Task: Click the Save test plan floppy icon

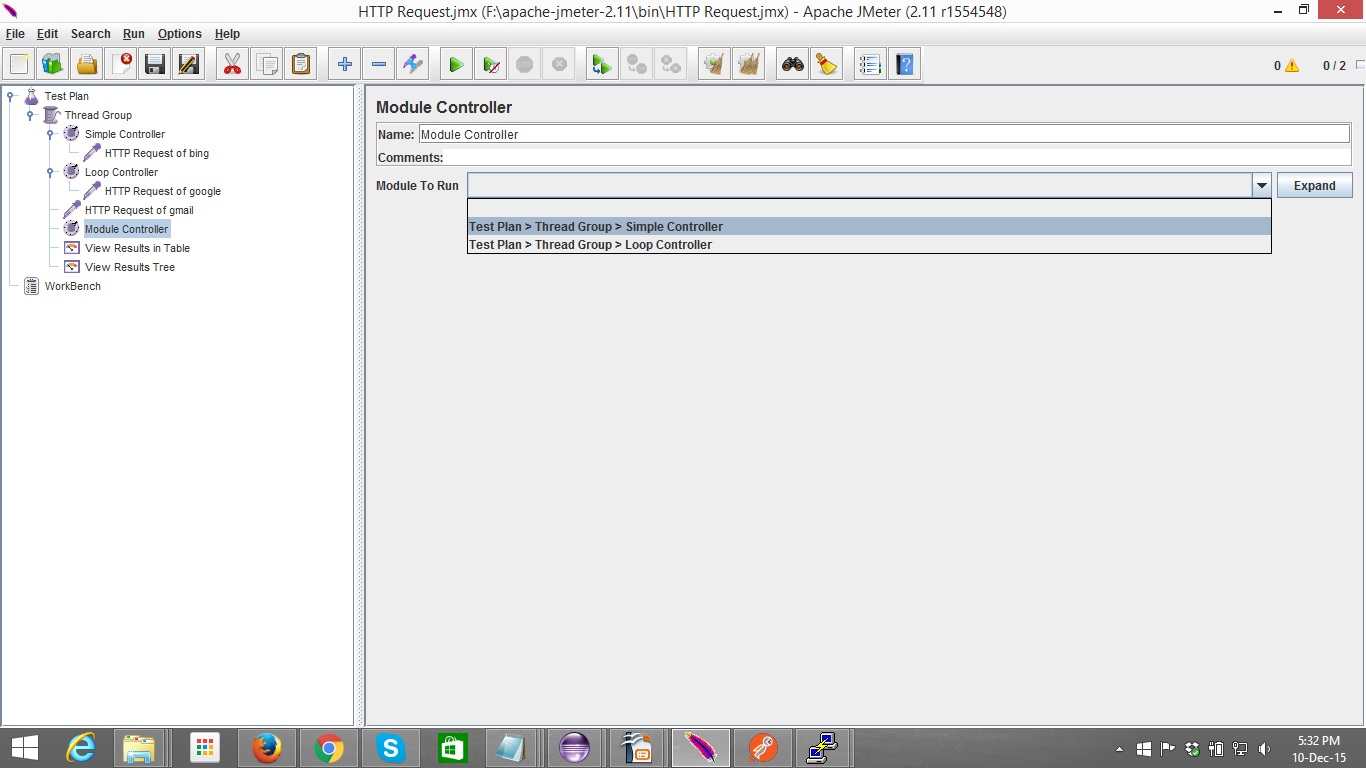Action: point(155,65)
